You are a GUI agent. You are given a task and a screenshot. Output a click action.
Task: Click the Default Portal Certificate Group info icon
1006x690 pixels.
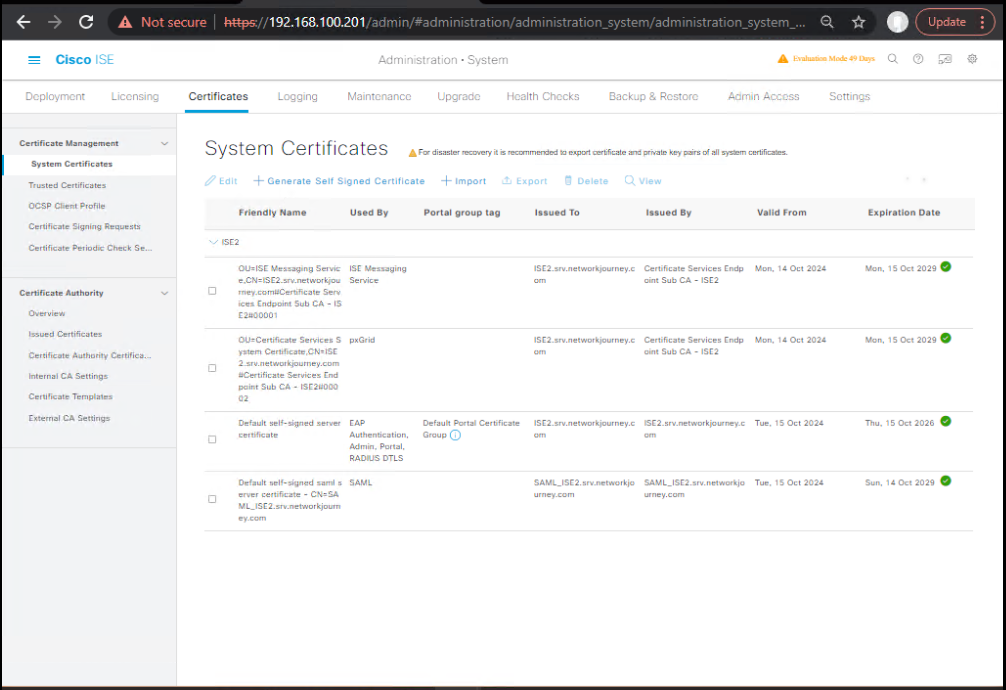pyautogui.click(x=456, y=435)
